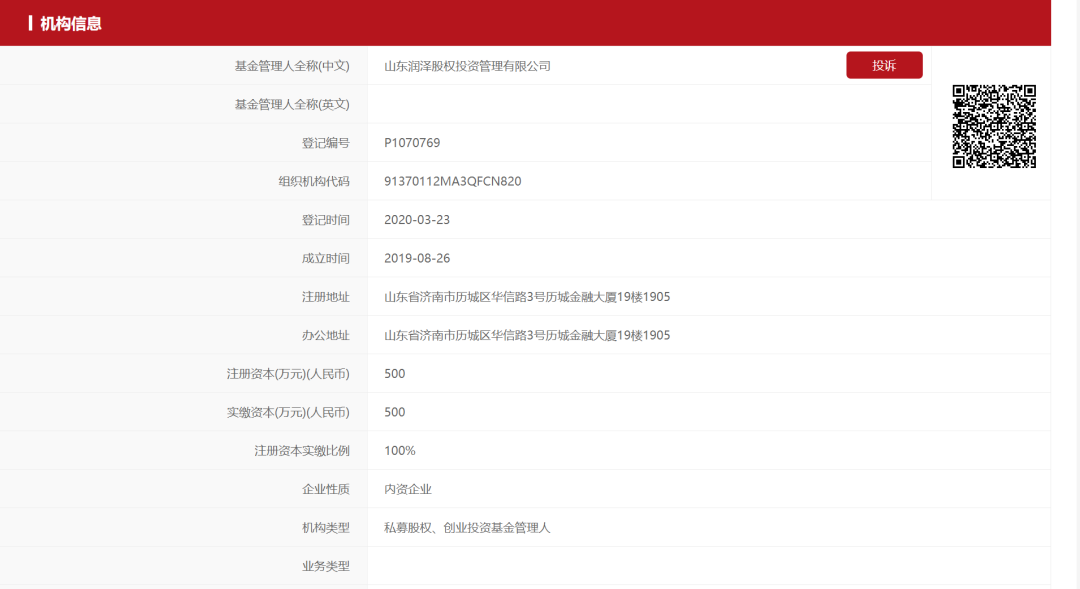Click the address text in 注册地址 row
Screen dimensions: 1080x589
(527, 297)
